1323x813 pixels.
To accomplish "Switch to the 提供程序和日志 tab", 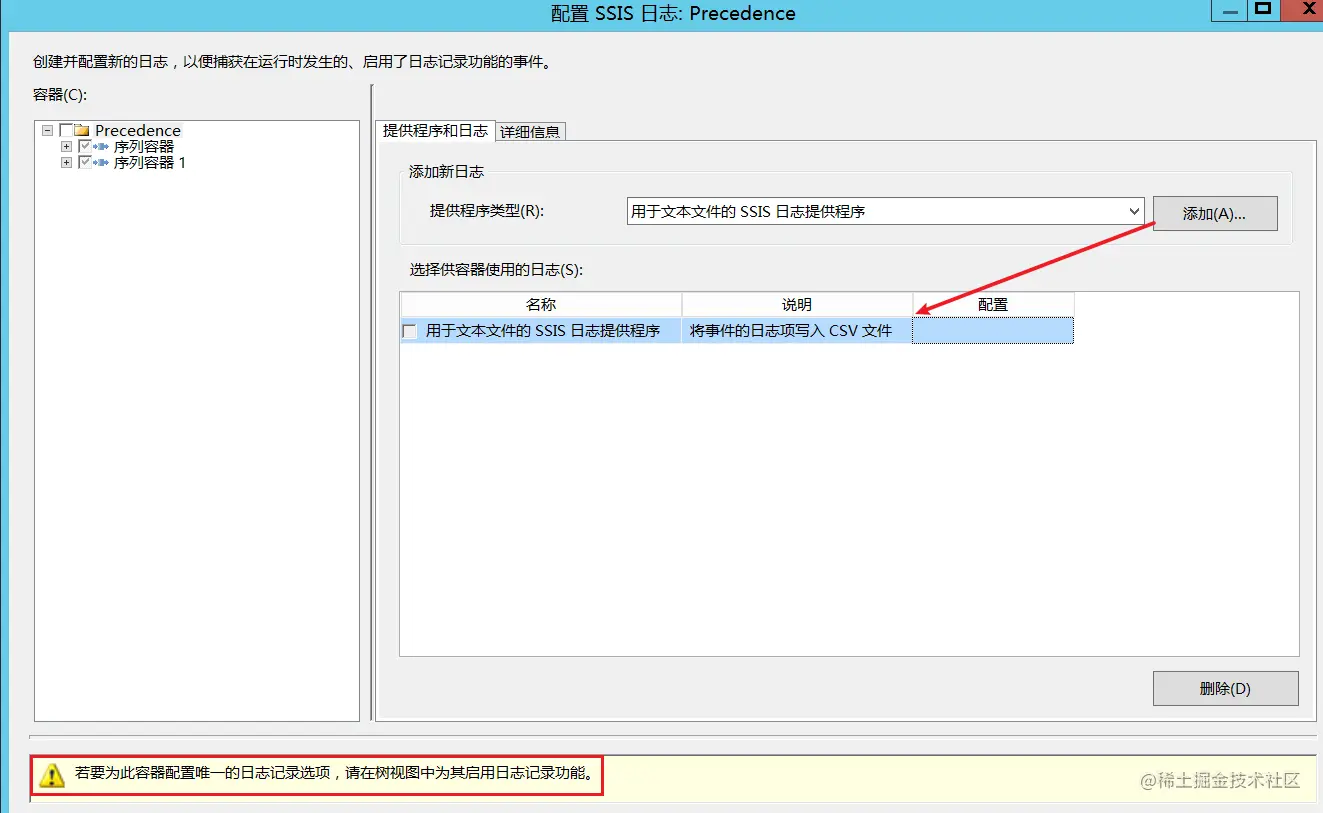I will click(435, 130).
